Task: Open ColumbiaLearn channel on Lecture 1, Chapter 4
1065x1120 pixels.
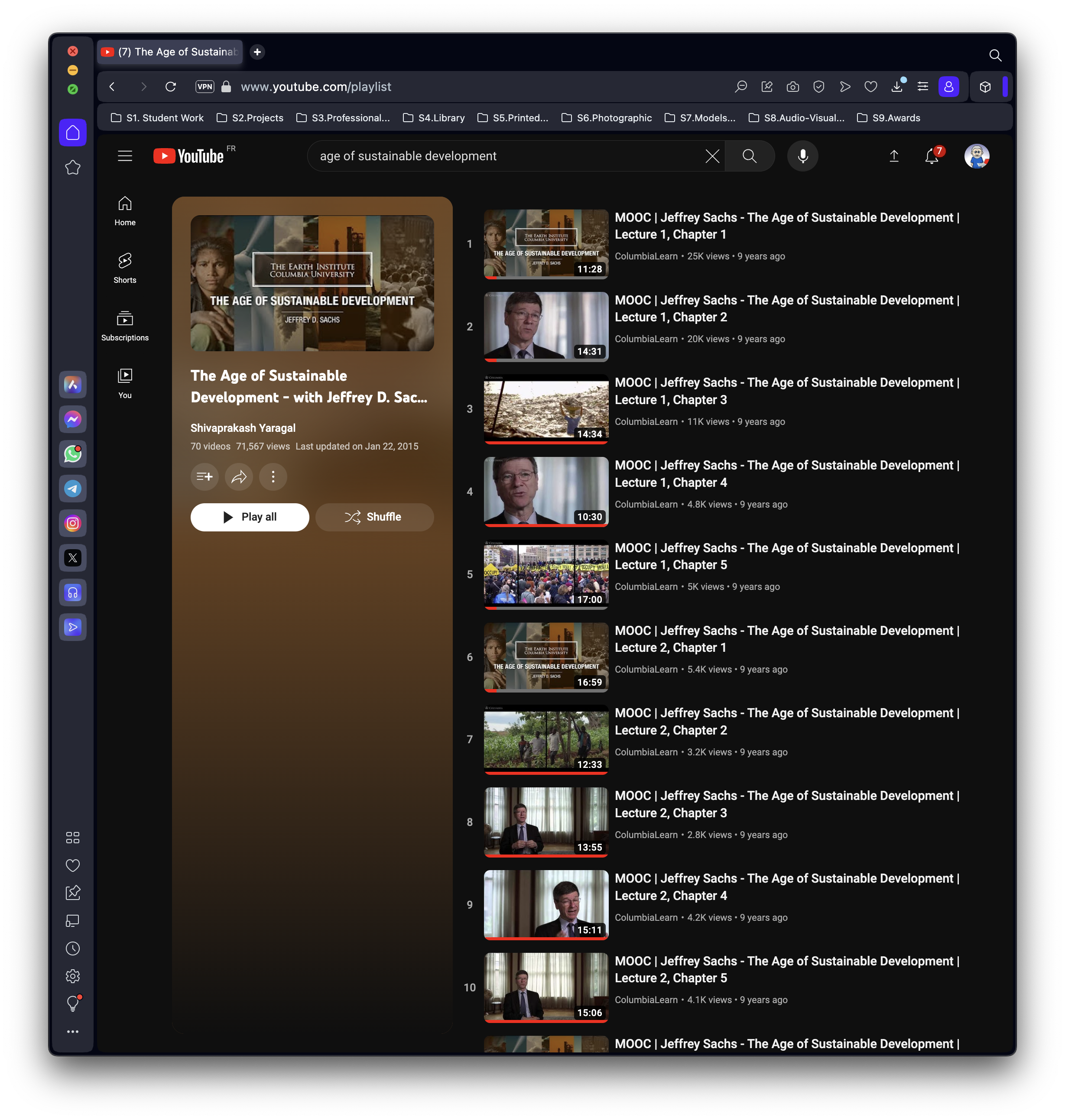Action: click(x=646, y=505)
